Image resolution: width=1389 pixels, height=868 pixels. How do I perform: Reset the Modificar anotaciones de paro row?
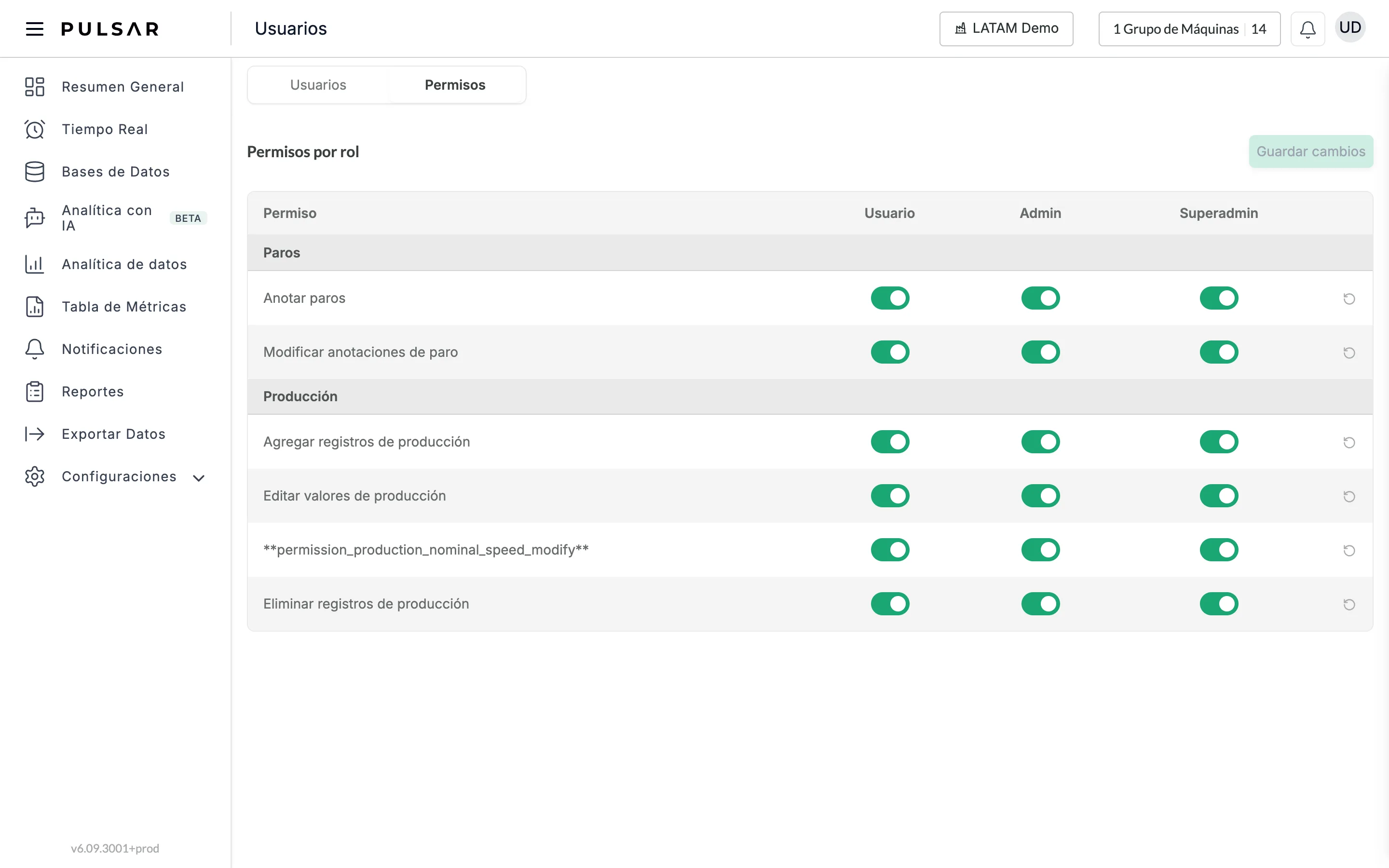point(1349,353)
